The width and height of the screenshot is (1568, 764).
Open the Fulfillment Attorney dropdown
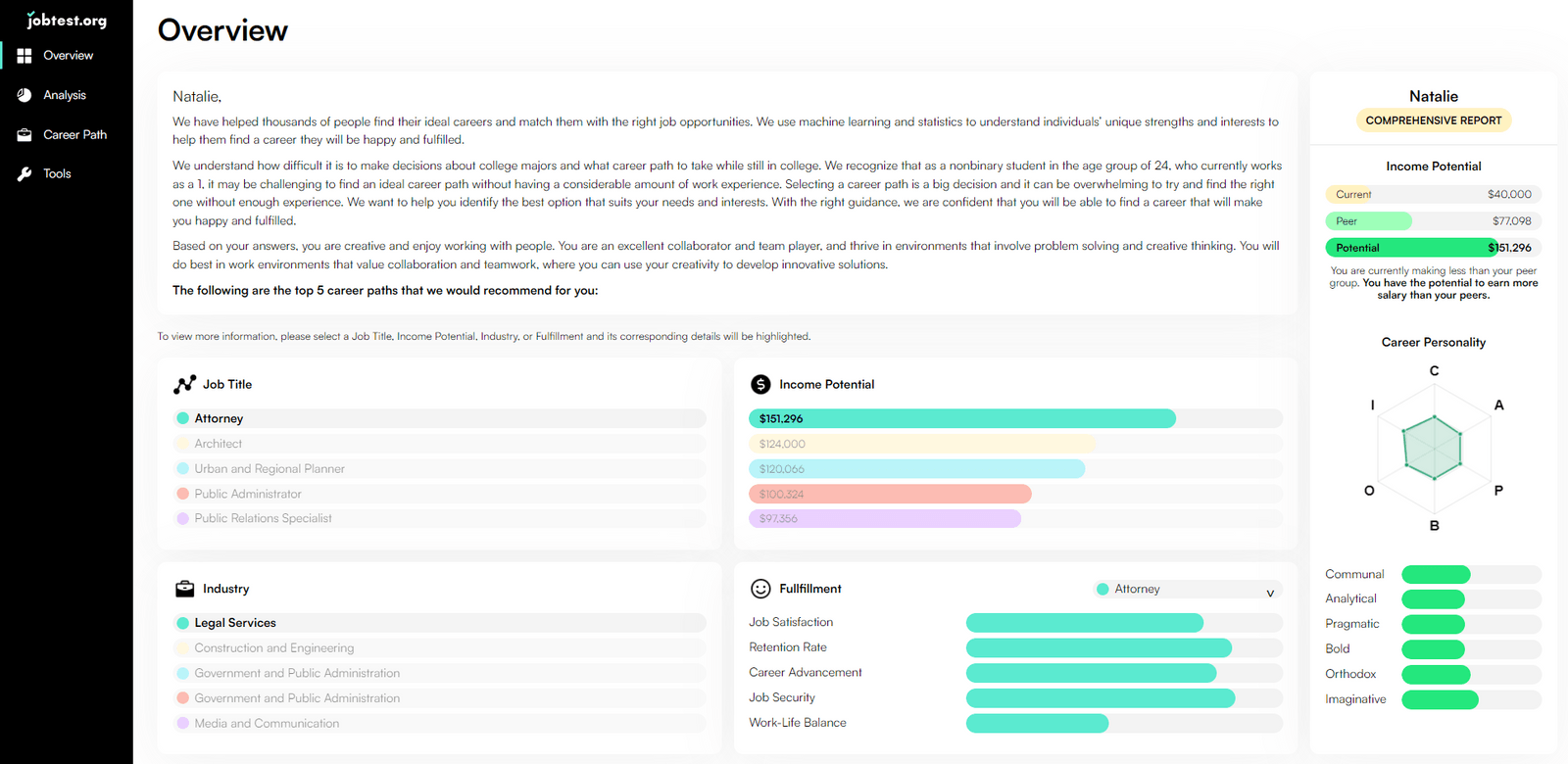pyautogui.click(x=1188, y=589)
